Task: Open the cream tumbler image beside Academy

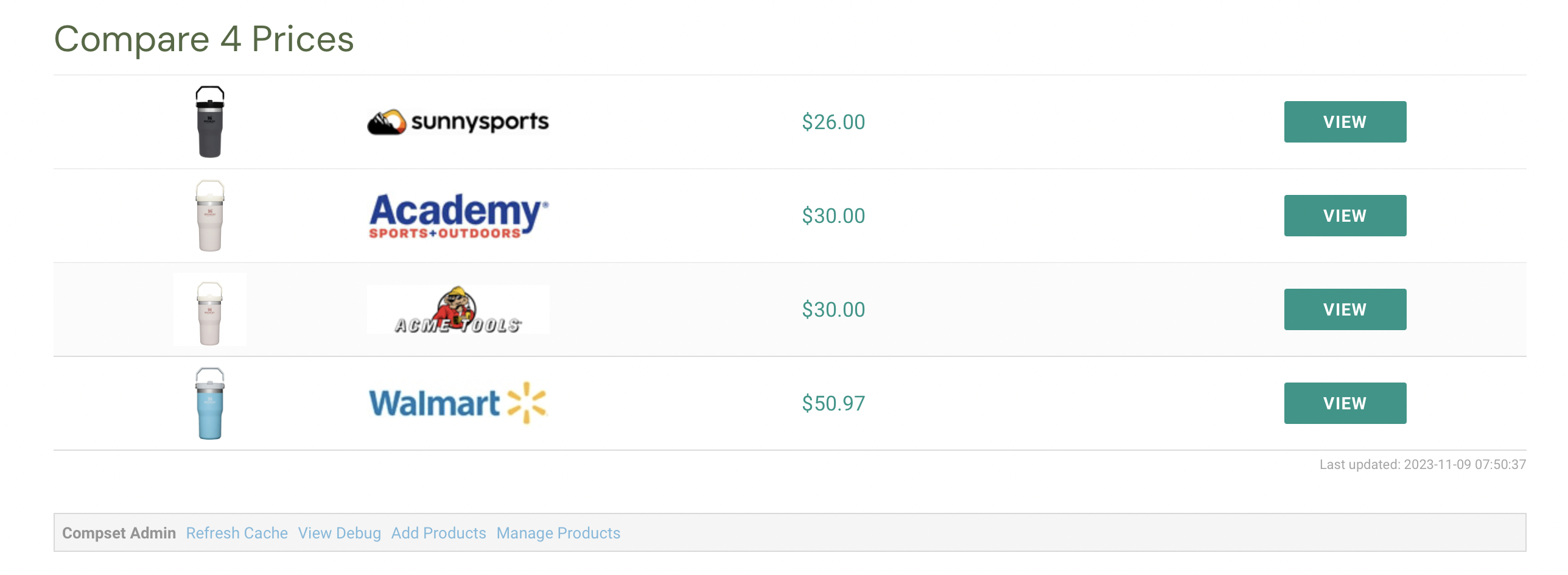Action: tap(210, 216)
